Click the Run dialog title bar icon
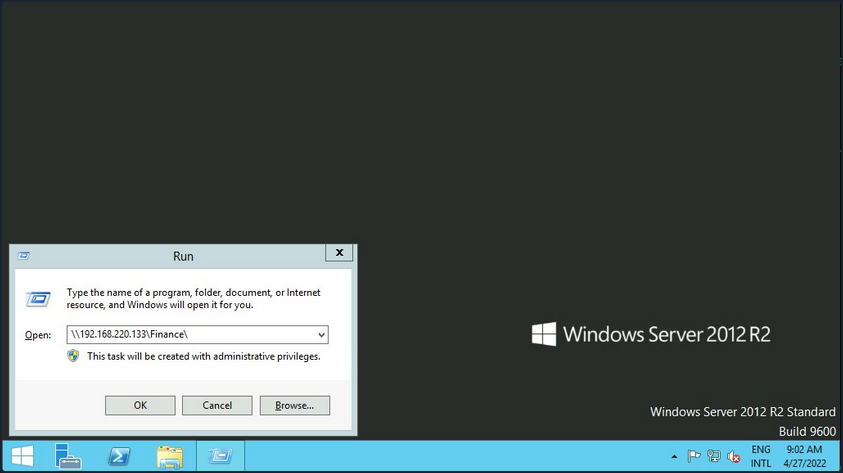The width and height of the screenshot is (843, 473). (24, 256)
